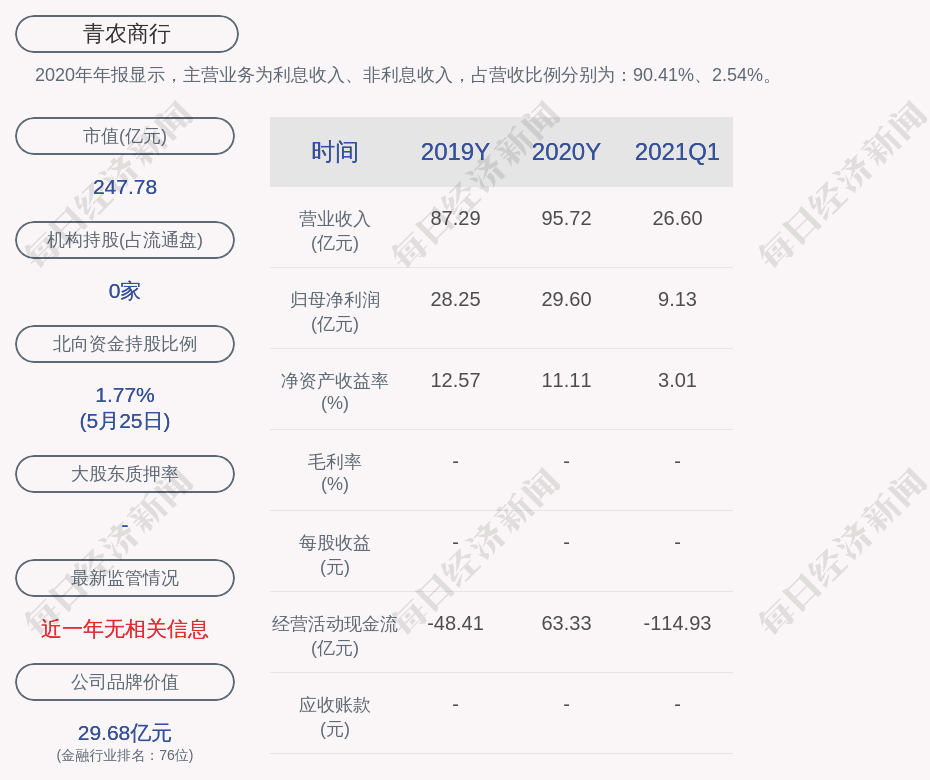Select the 市值(亿元) label pill

(125, 136)
